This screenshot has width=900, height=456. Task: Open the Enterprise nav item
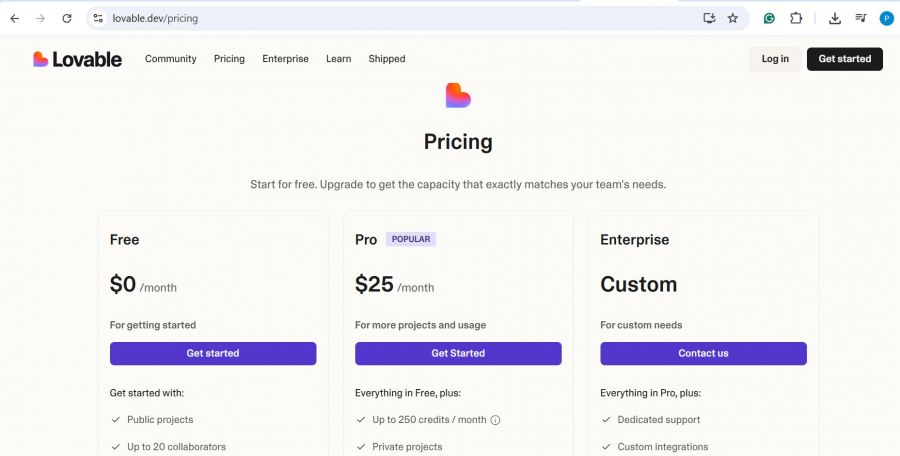pos(285,59)
